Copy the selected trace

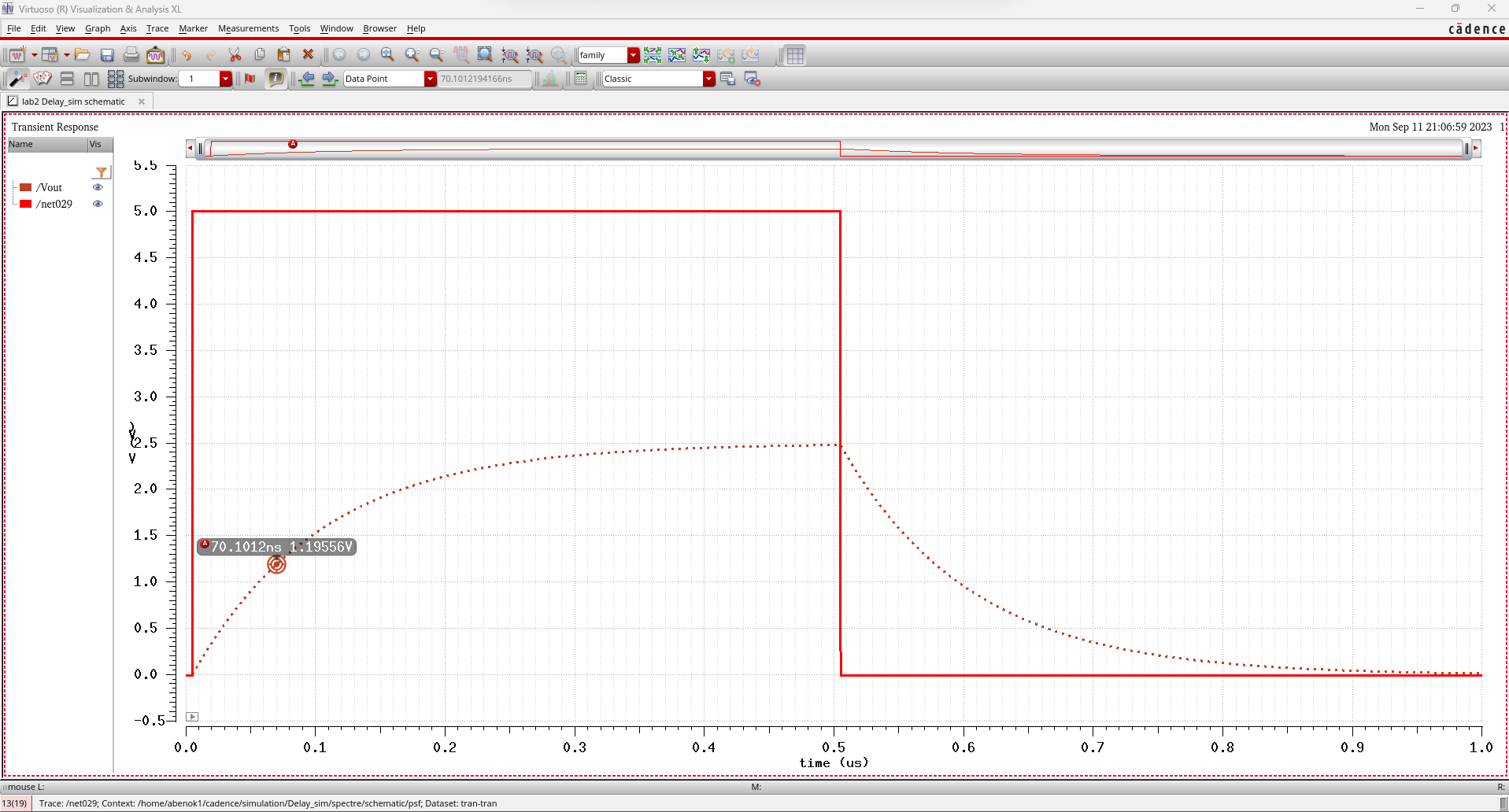point(260,55)
